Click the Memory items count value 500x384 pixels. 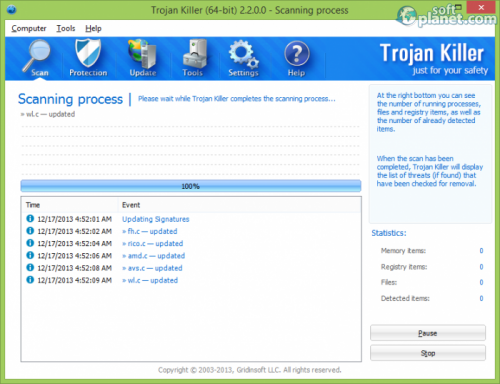pyautogui.click(x=481, y=251)
